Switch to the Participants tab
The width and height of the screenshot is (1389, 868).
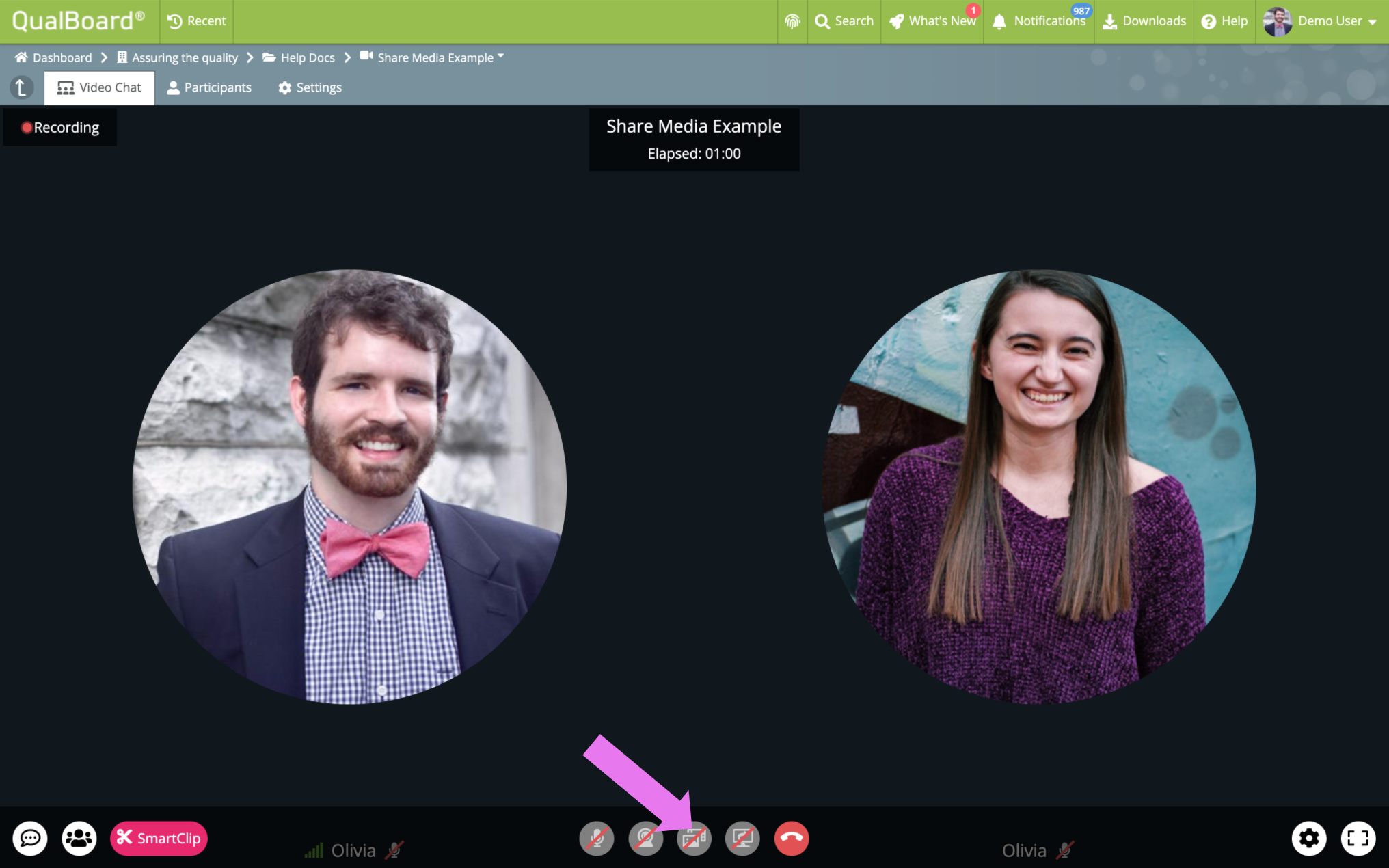pos(209,87)
